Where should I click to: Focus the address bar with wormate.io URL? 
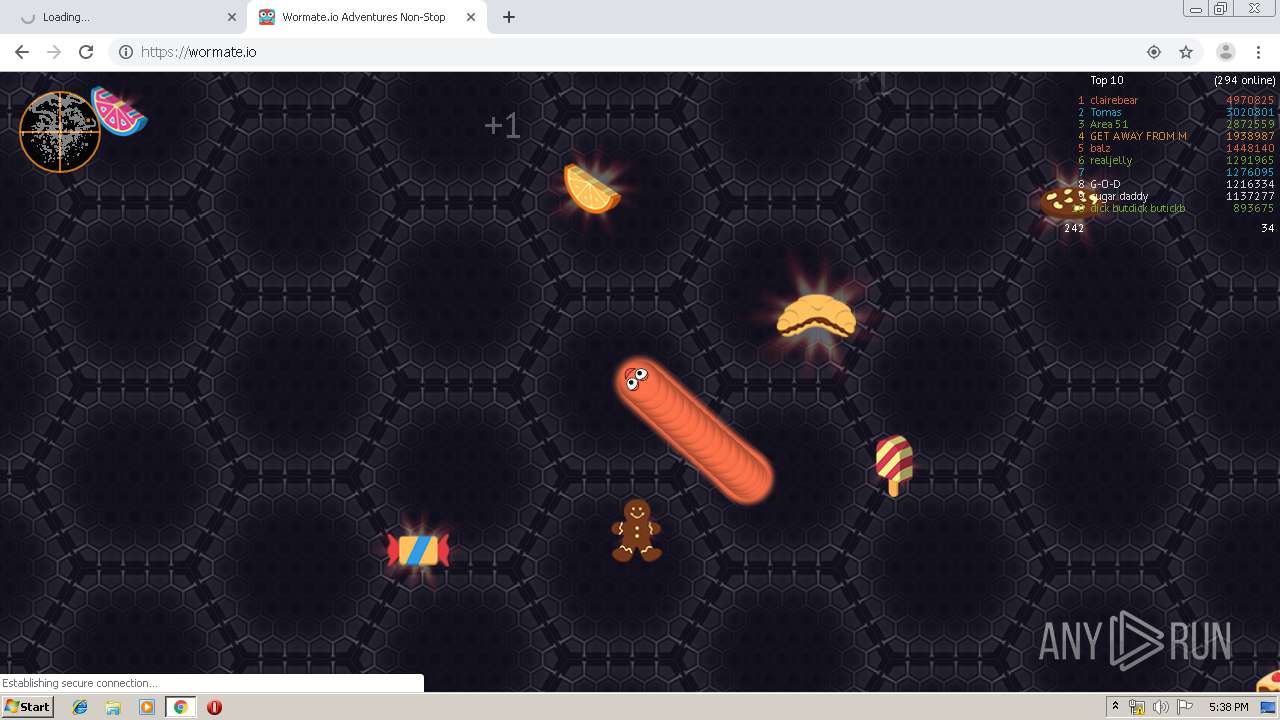click(640, 52)
